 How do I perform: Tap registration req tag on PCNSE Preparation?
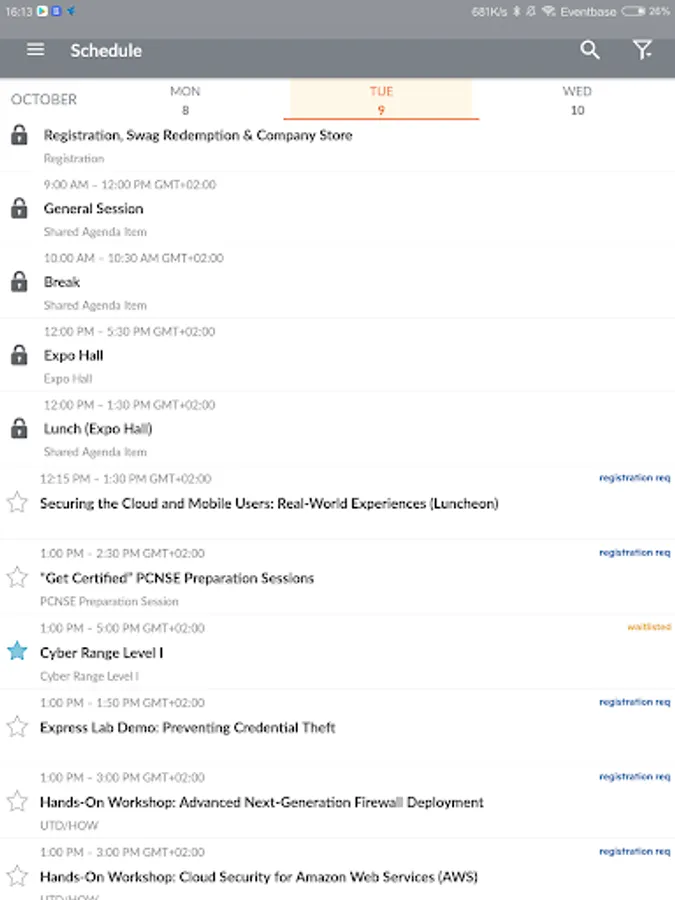point(635,552)
